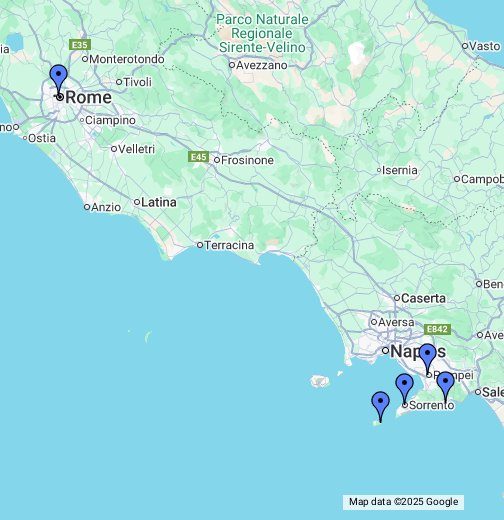This screenshot has height=520, width=504.
Task: Click the Terracina town marker
Action: pos(200,245)
